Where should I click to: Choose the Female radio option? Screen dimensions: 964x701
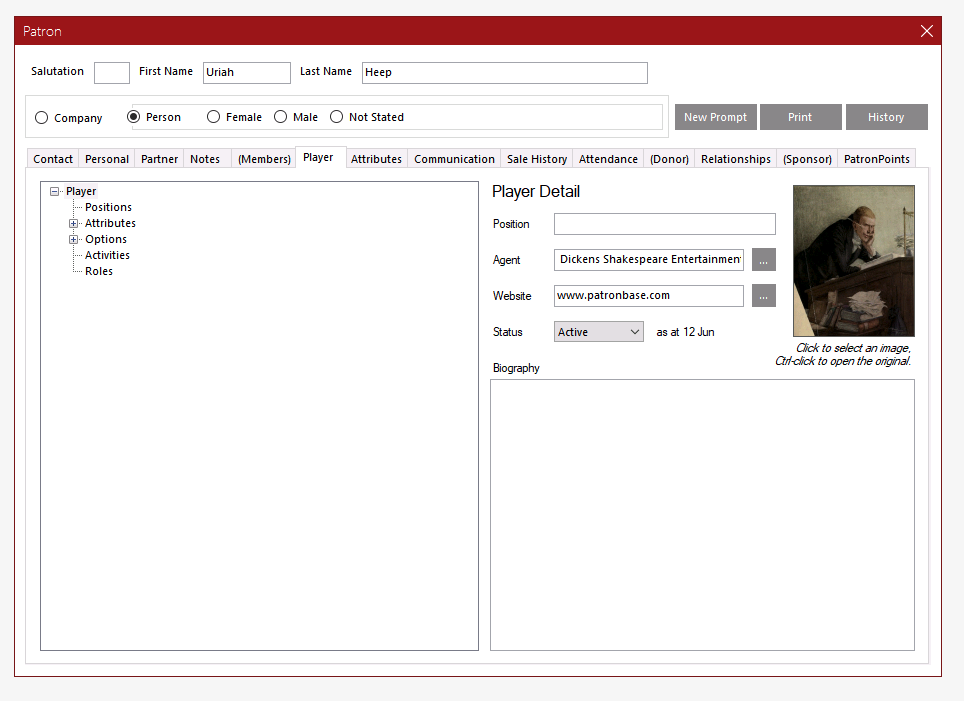[x=213, y=116]
